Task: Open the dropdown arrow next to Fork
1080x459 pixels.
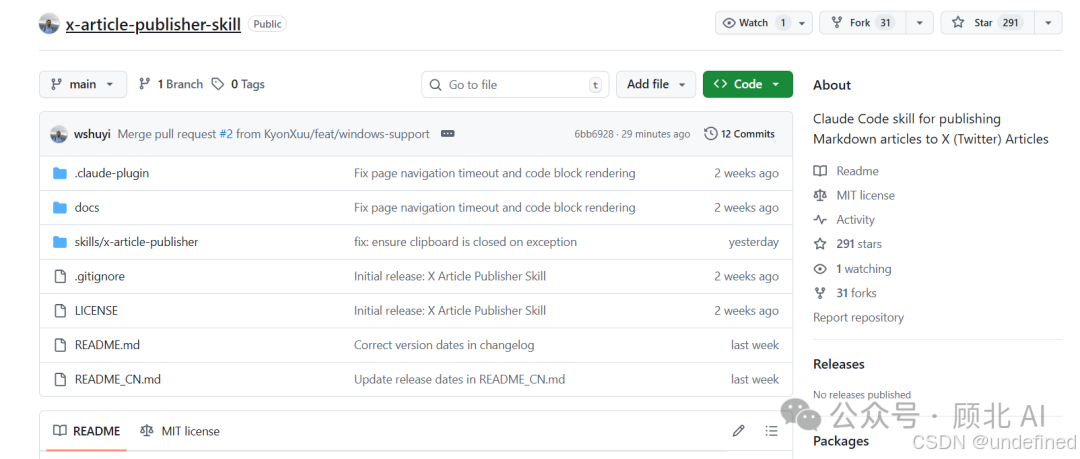Action: click(920, 23)
